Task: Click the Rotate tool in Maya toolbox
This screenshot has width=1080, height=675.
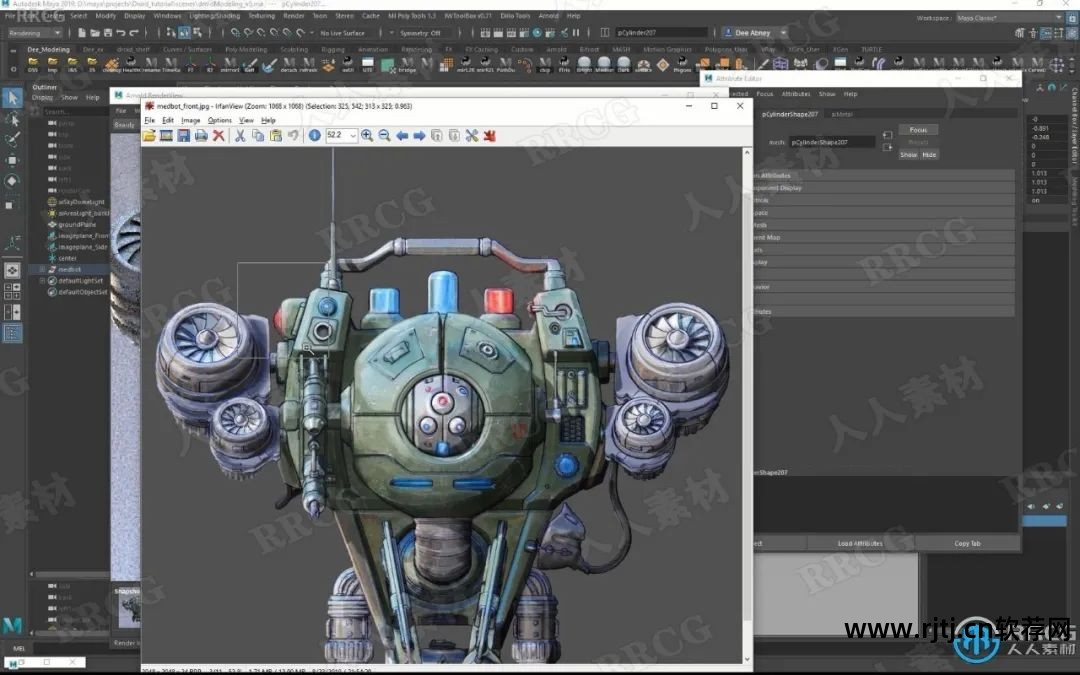Action: [x=12, y=181]
